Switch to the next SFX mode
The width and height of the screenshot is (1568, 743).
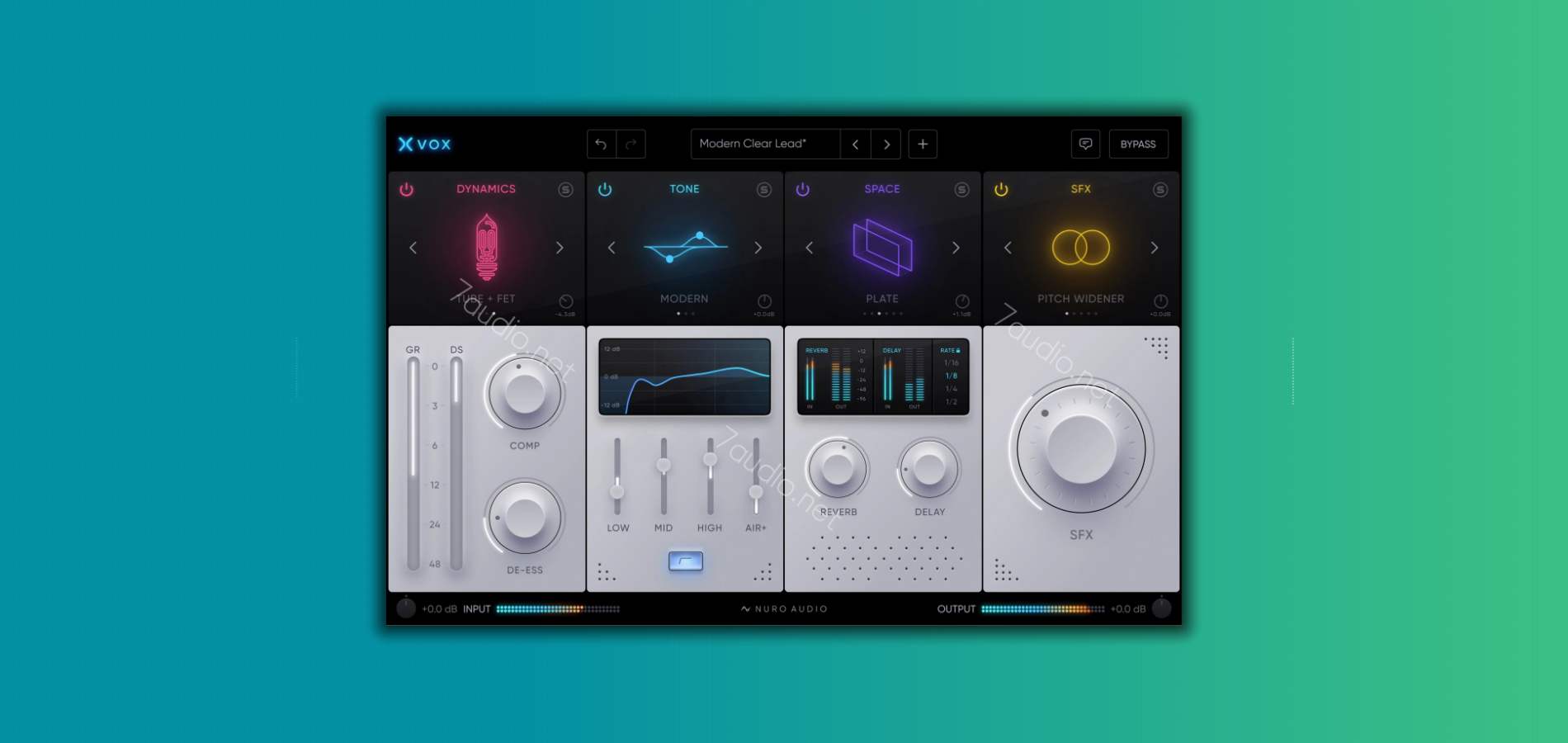pyautogui.click(x=1154, y=248)
